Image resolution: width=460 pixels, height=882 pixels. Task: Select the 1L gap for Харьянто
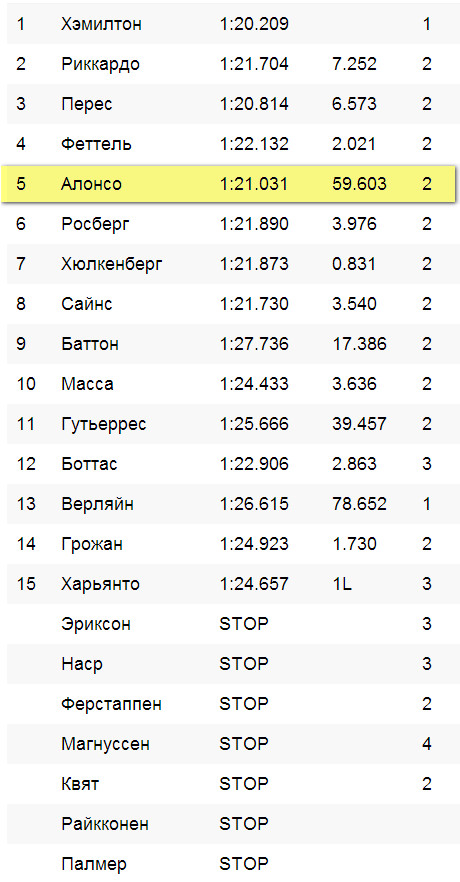(x=342, y=584)
